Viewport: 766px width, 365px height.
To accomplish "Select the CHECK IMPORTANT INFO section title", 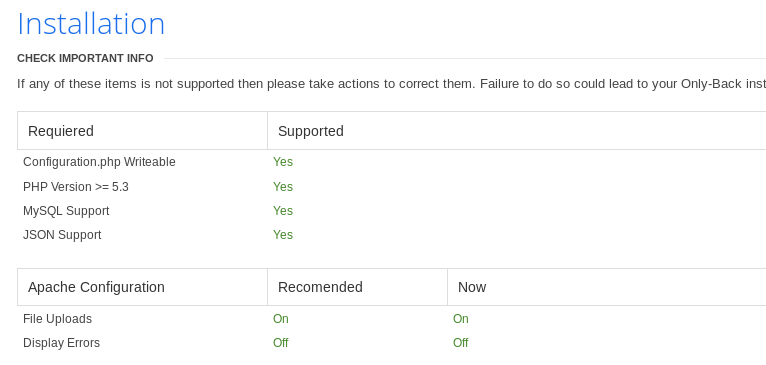I will pyautogui.click(x=85, y=59).
